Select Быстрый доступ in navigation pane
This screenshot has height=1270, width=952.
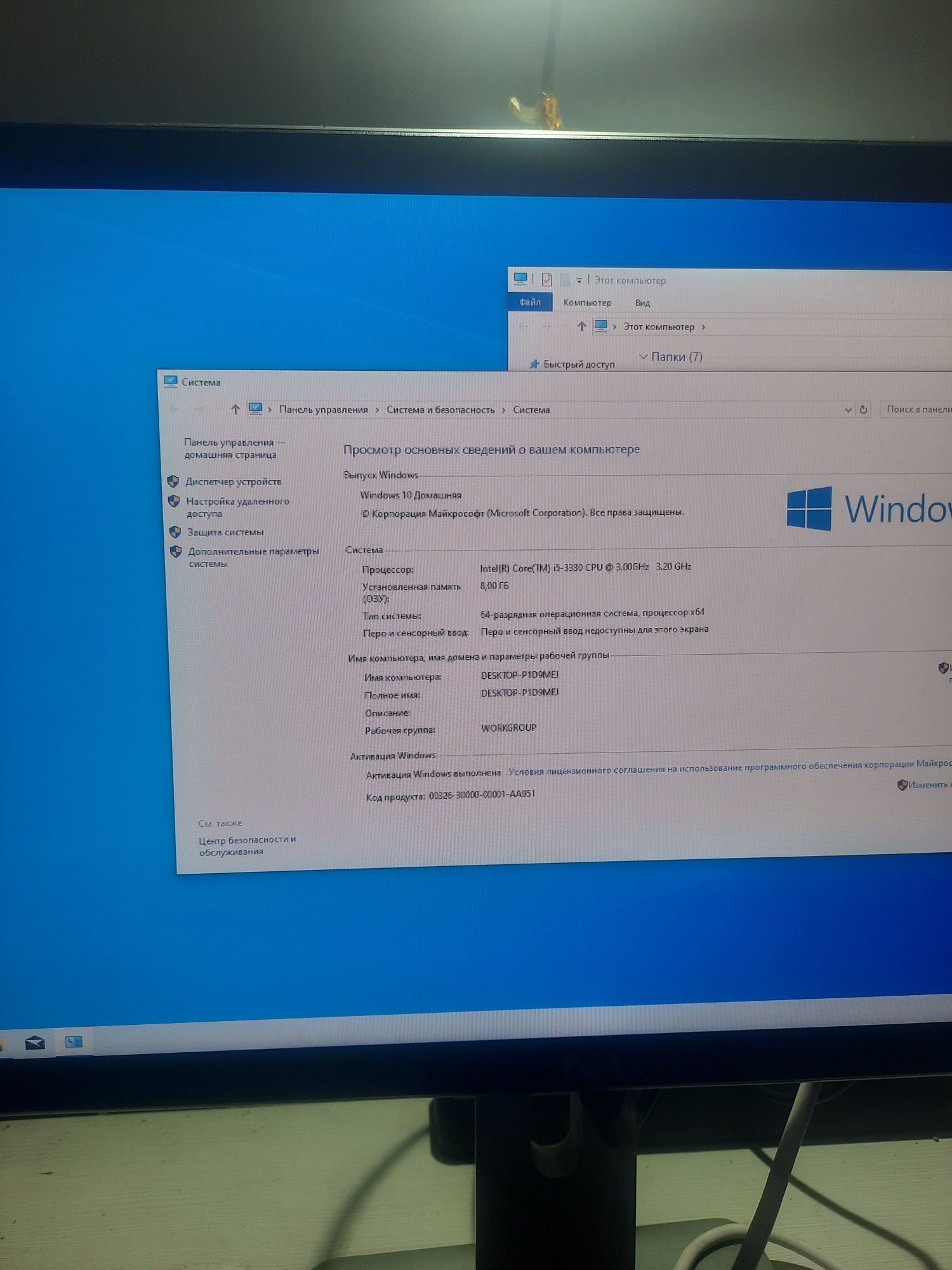click(579, 364)
